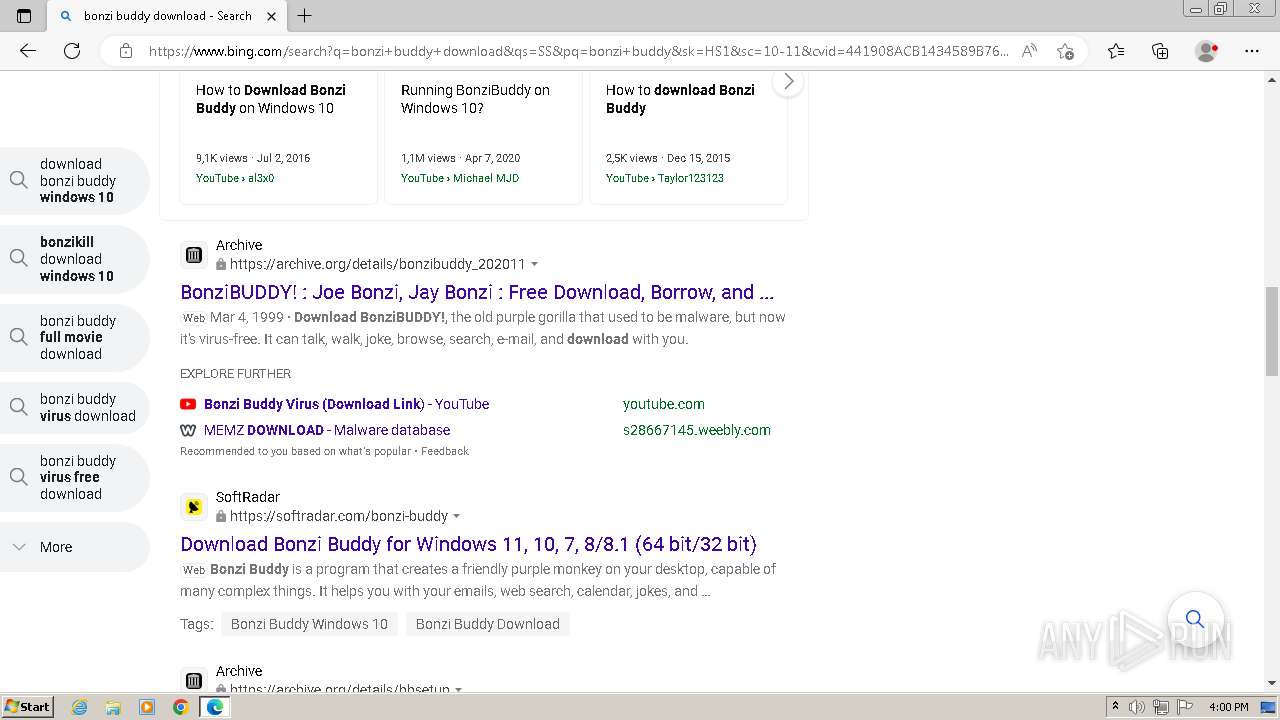Click the scrollbar down arrow

pyautogui.click(x=1272, y=683)
